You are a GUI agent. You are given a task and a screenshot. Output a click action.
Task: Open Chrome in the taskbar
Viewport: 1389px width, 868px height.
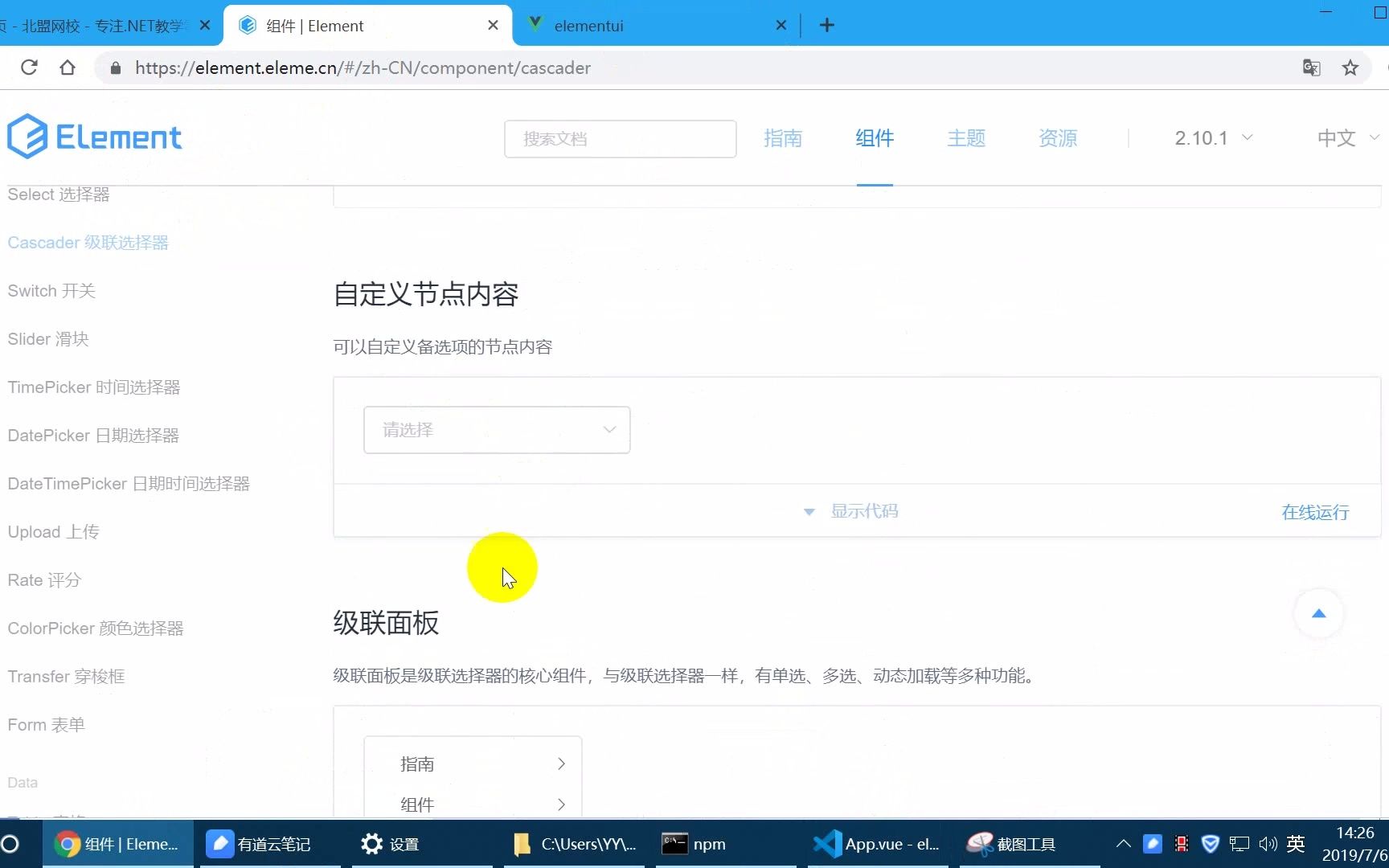tap(117, 844)
